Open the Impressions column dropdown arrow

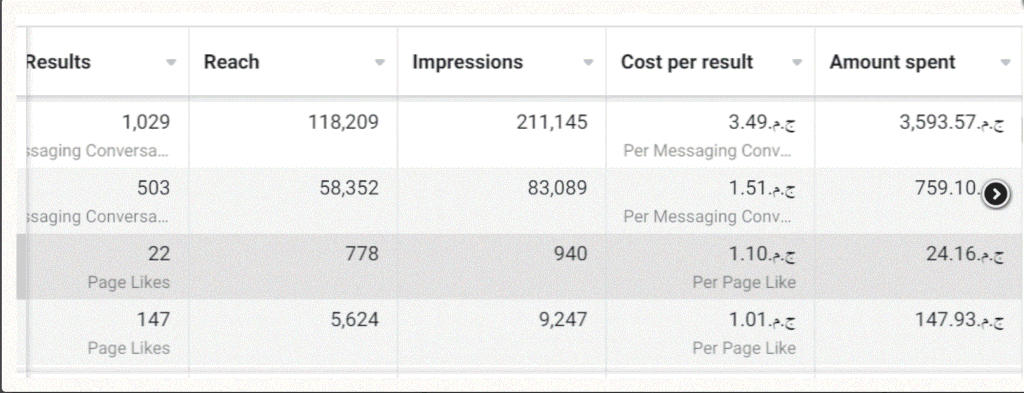588,63
